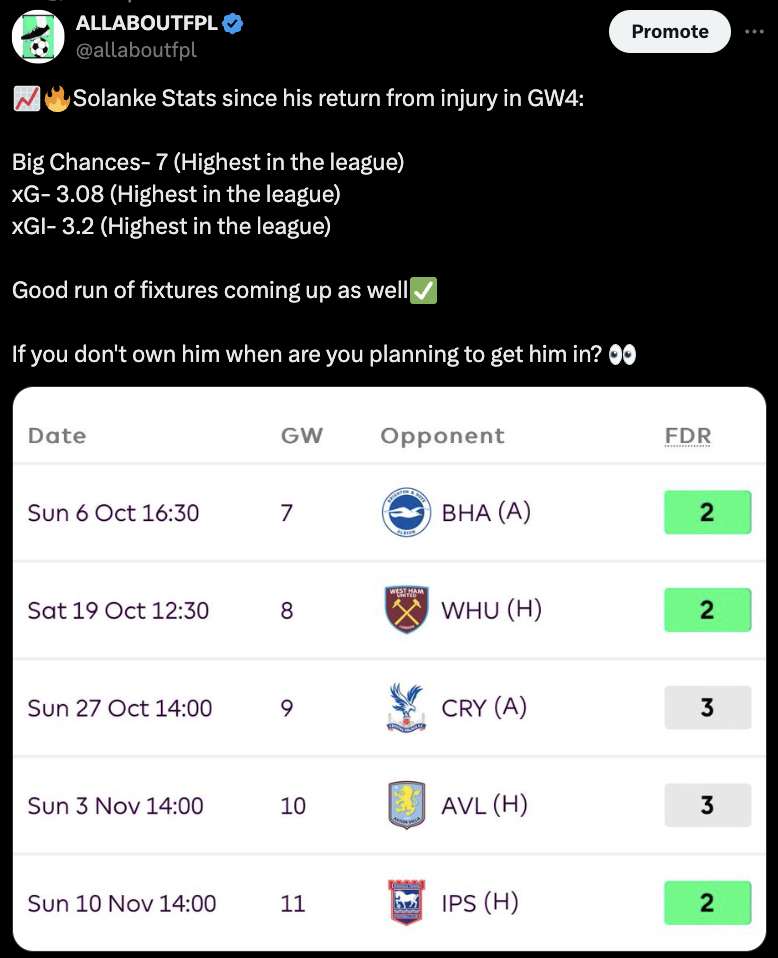778x958 pixels.
Task: Click the grey FDR 3 chip beside AVL (H)
Action: pos(708,805)
